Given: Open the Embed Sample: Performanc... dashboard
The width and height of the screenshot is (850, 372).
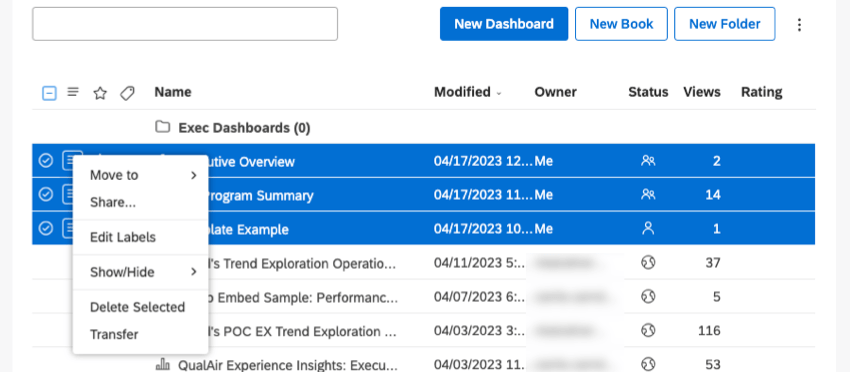Looking at the screenshot, I should pos(304,298).
